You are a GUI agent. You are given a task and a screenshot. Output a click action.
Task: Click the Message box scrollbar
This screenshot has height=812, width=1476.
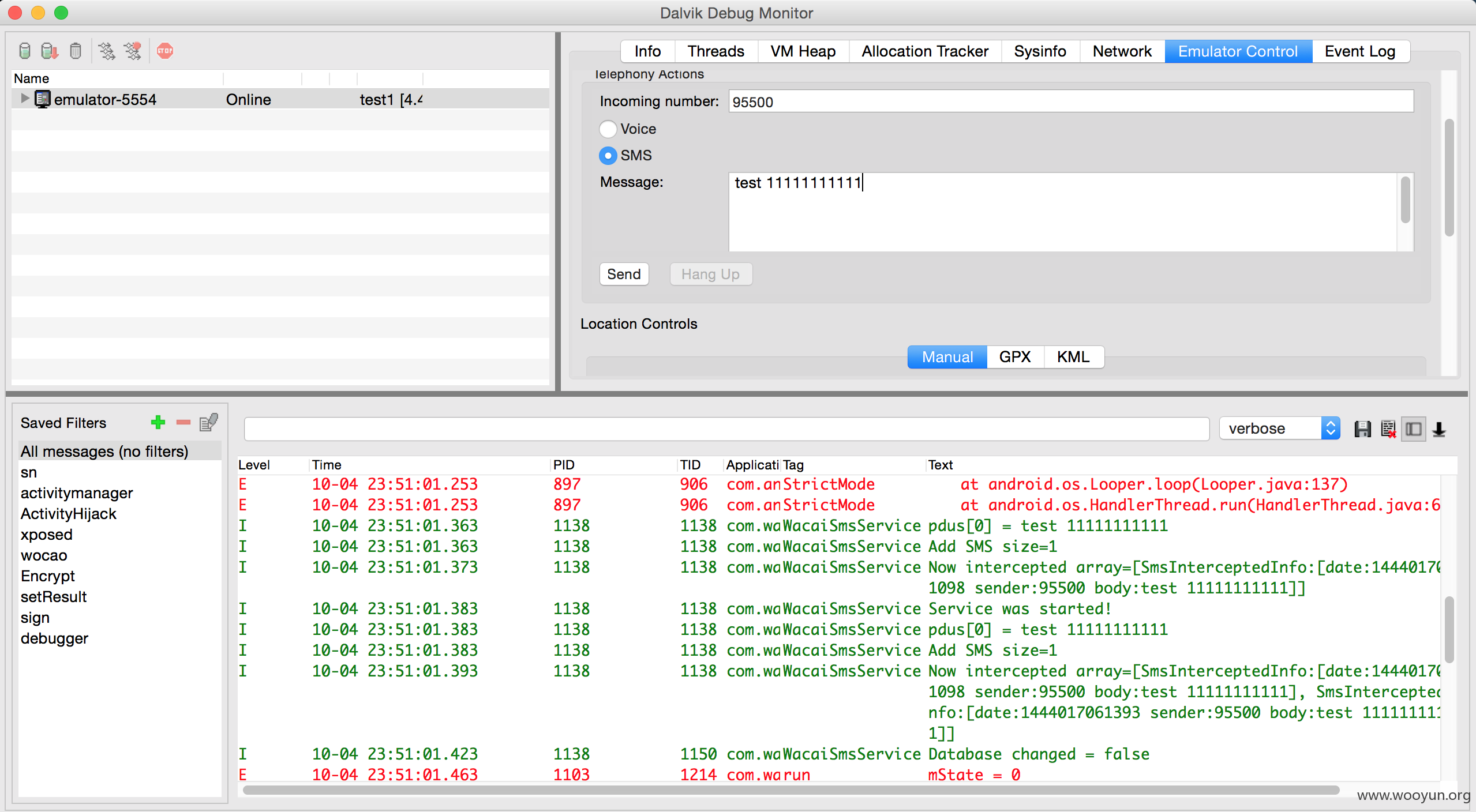tap(1406, 200)
